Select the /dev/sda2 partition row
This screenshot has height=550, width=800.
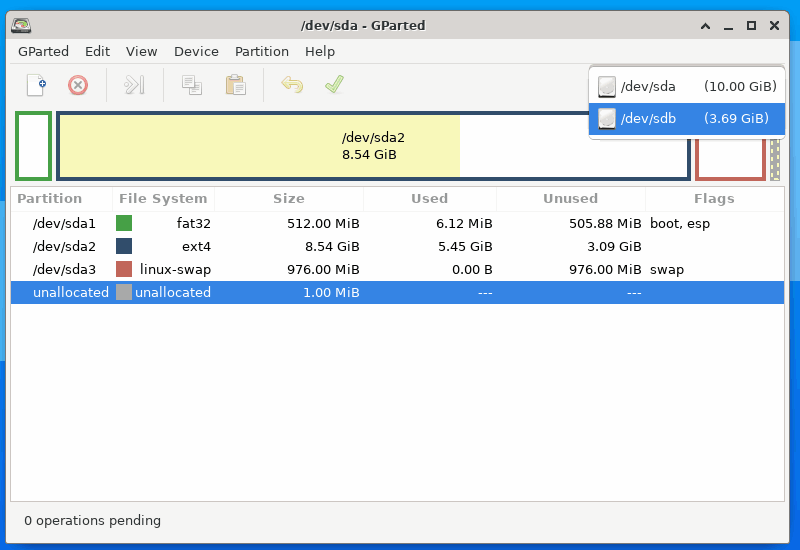tap(397, 246)
